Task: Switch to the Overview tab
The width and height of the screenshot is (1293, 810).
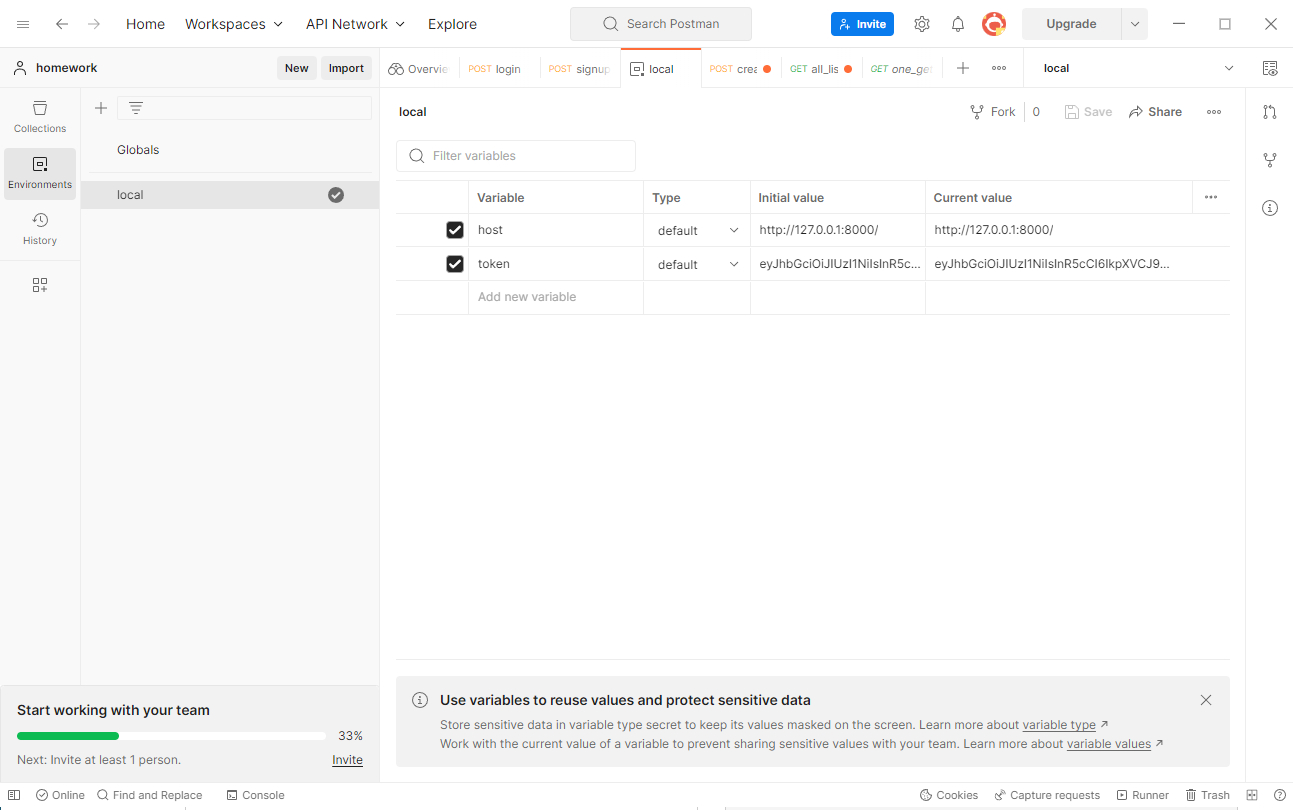Action: click(418, 69)
